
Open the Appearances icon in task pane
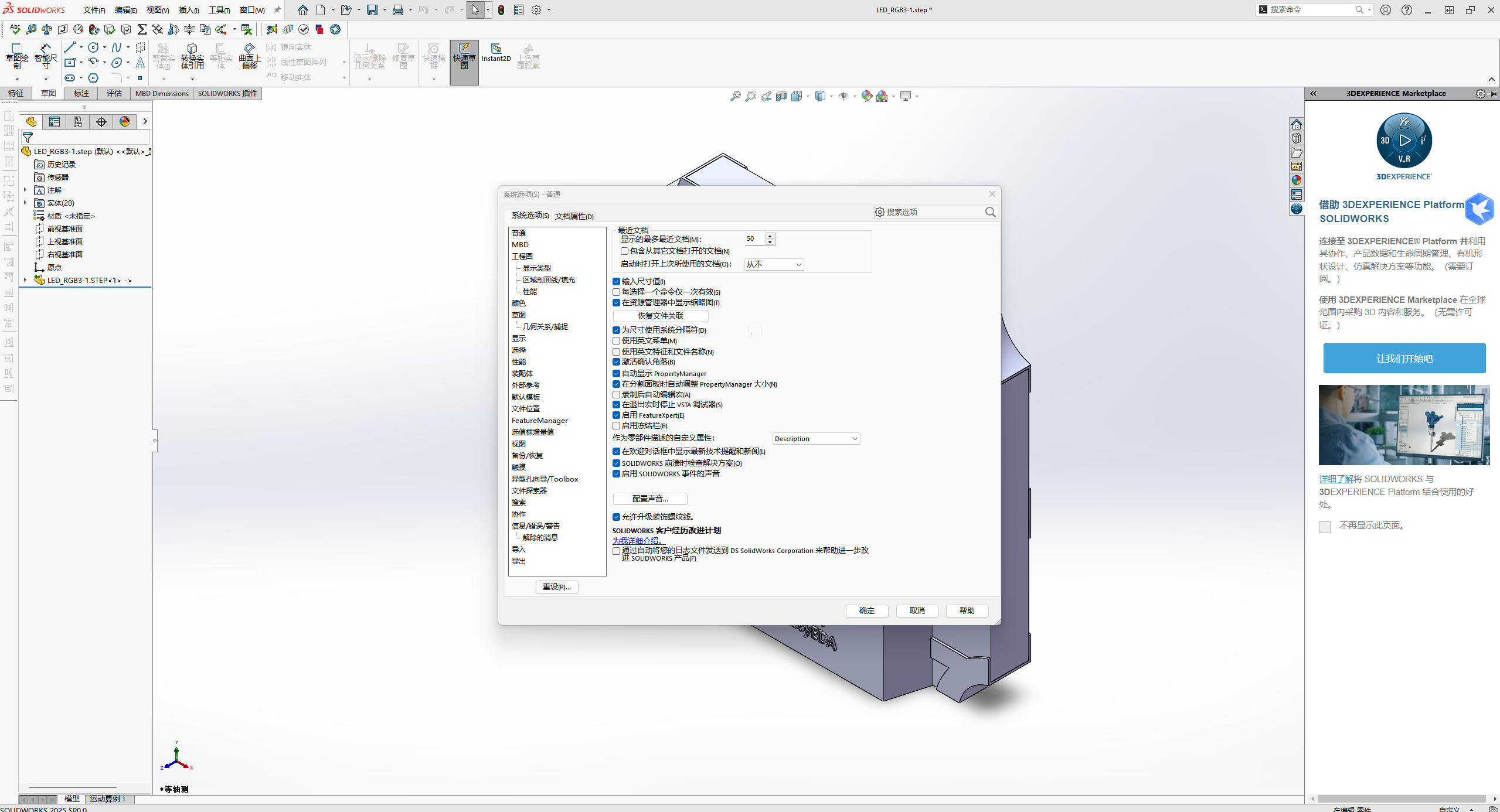click(1297, 180)
